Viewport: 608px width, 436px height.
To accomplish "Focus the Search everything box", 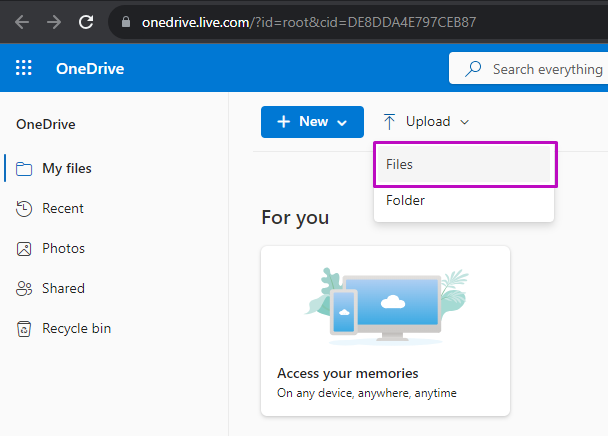I will pyautogui.click(x=529, y=68).
